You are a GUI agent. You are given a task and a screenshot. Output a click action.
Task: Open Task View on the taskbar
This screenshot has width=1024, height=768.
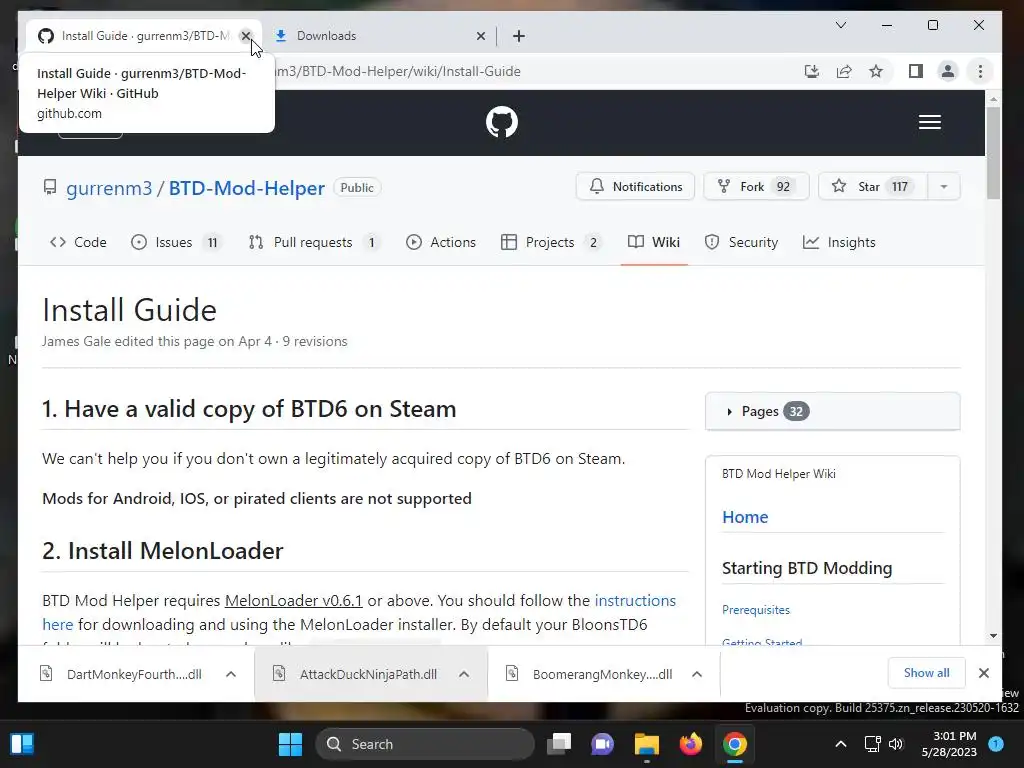click(x=559, y=744)
